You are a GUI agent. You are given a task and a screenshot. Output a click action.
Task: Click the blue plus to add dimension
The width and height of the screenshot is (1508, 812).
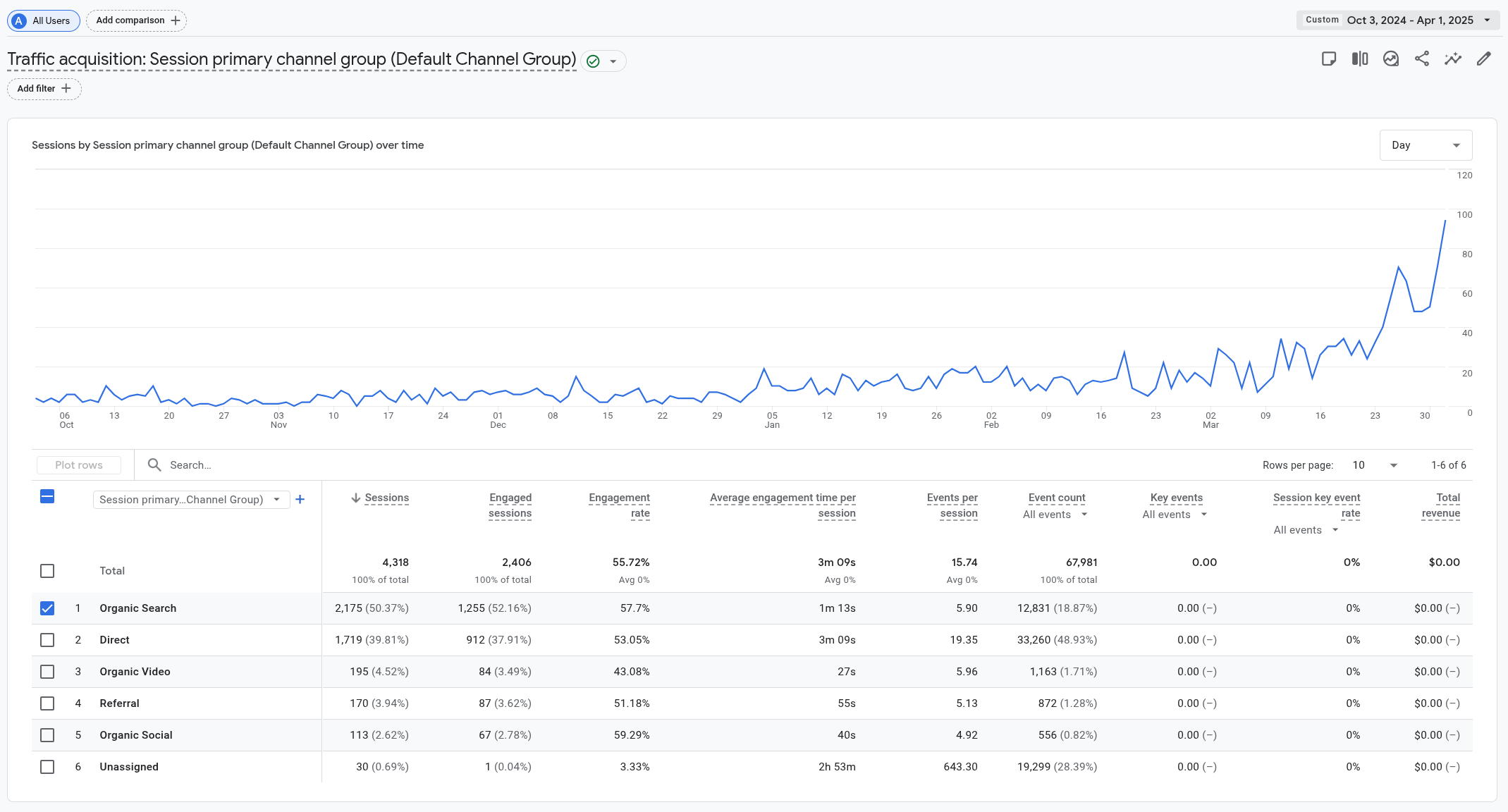point(300,500)
